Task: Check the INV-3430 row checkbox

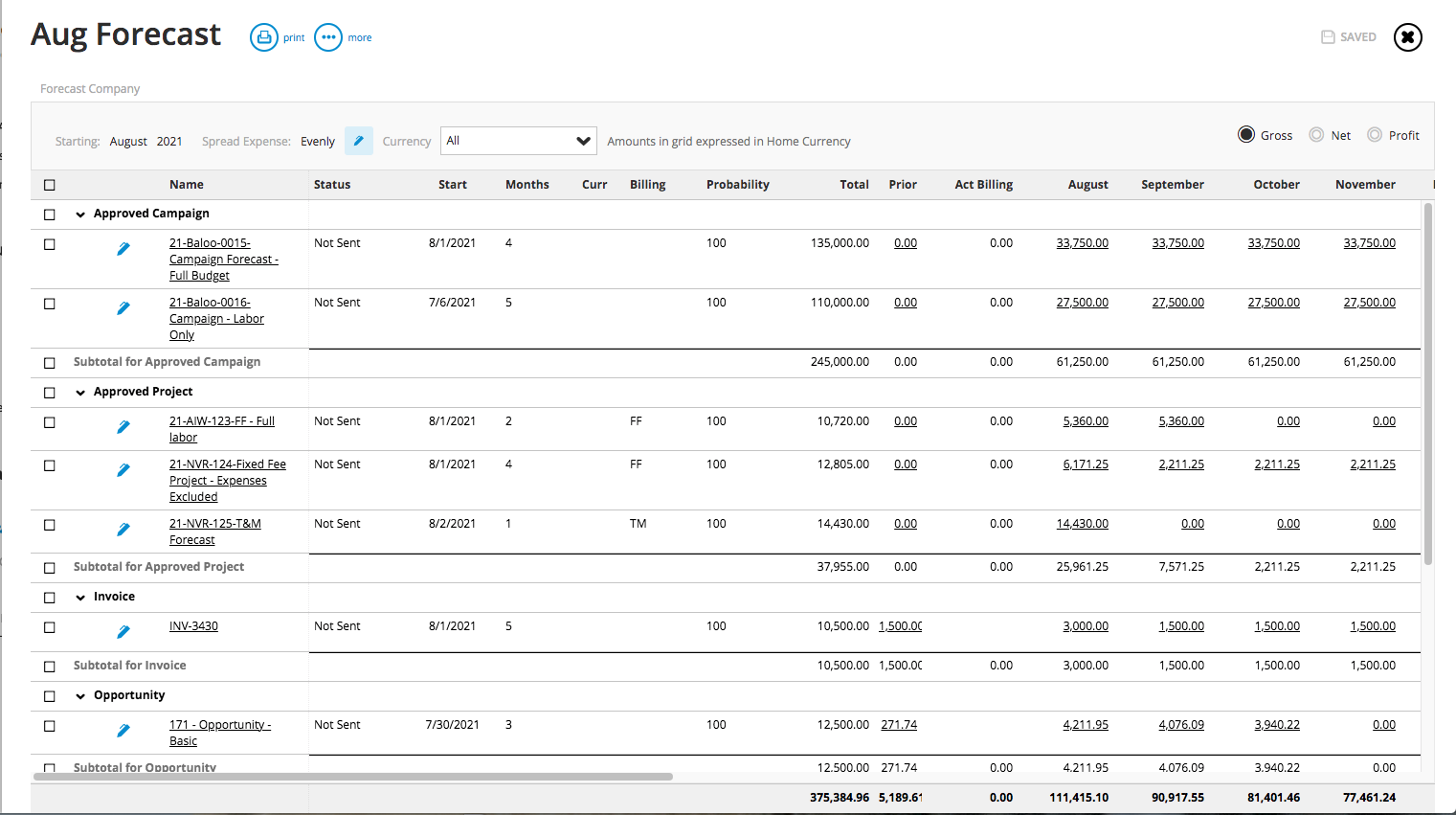Action: coord(50,627)
